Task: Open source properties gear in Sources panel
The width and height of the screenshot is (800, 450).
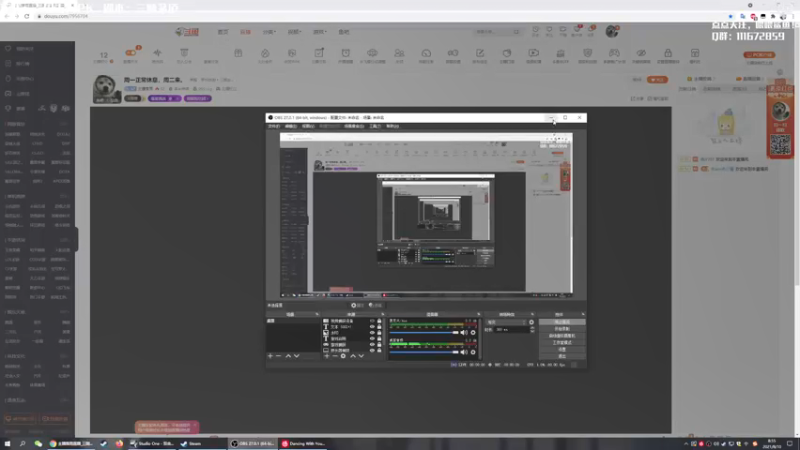Action: tap(343, 356)
